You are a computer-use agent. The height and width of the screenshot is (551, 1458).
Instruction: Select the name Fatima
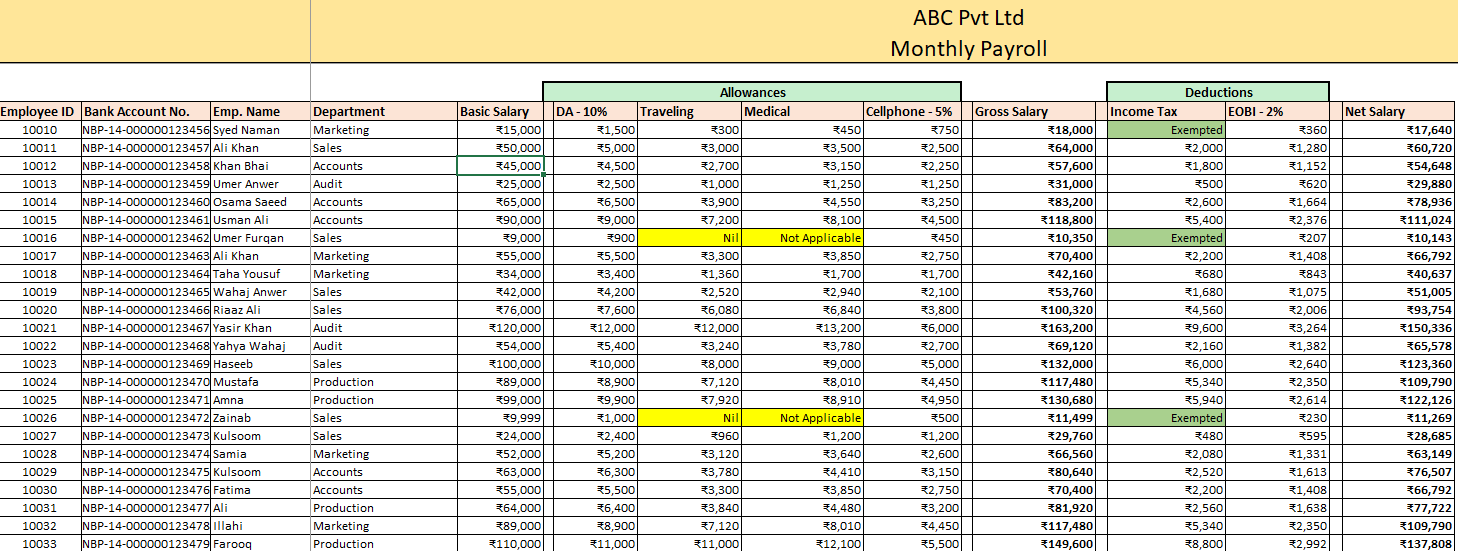point(261,490)
